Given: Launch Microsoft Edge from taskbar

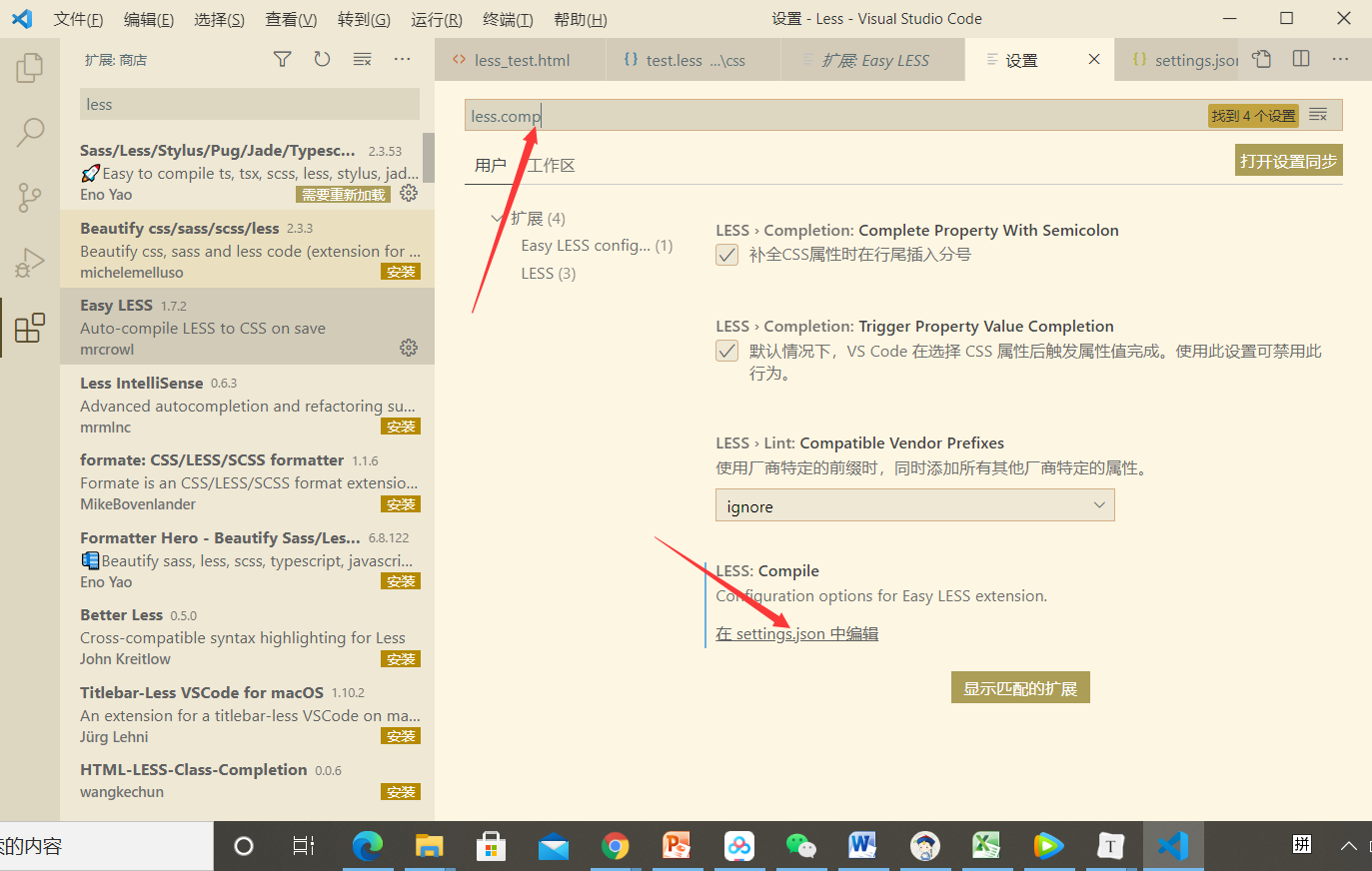Looking at the screenshot, I should (367, 846).
